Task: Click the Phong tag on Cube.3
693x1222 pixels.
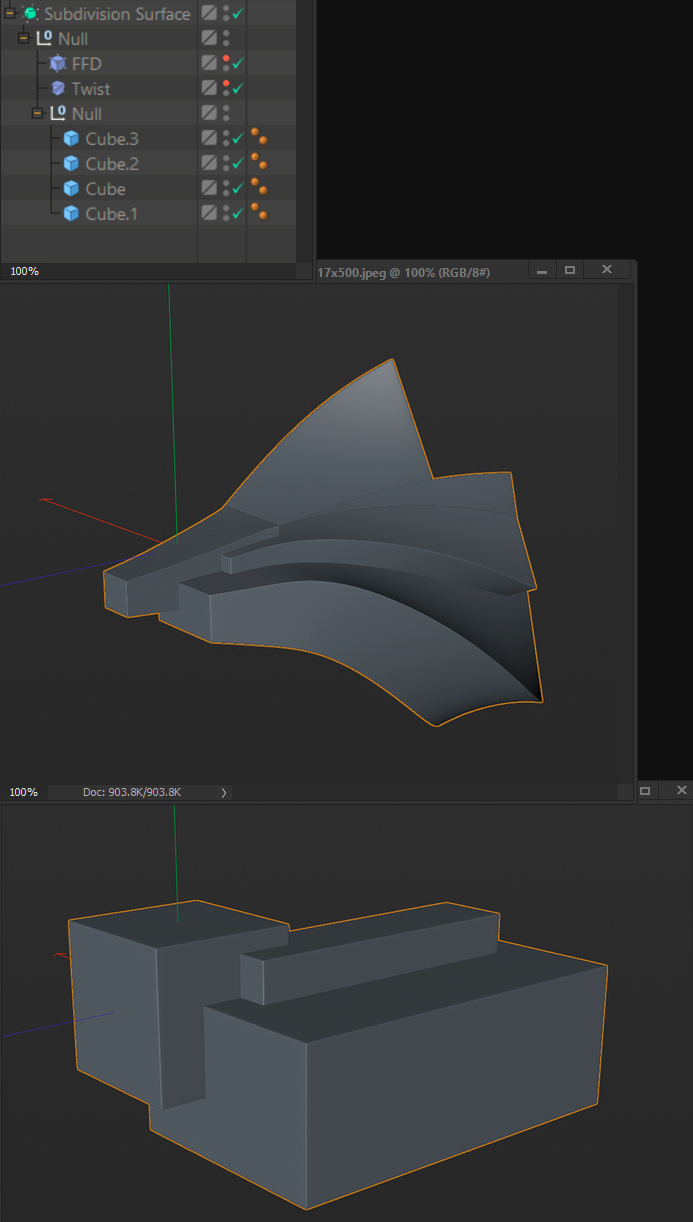Action: click(x=259, y=136)
